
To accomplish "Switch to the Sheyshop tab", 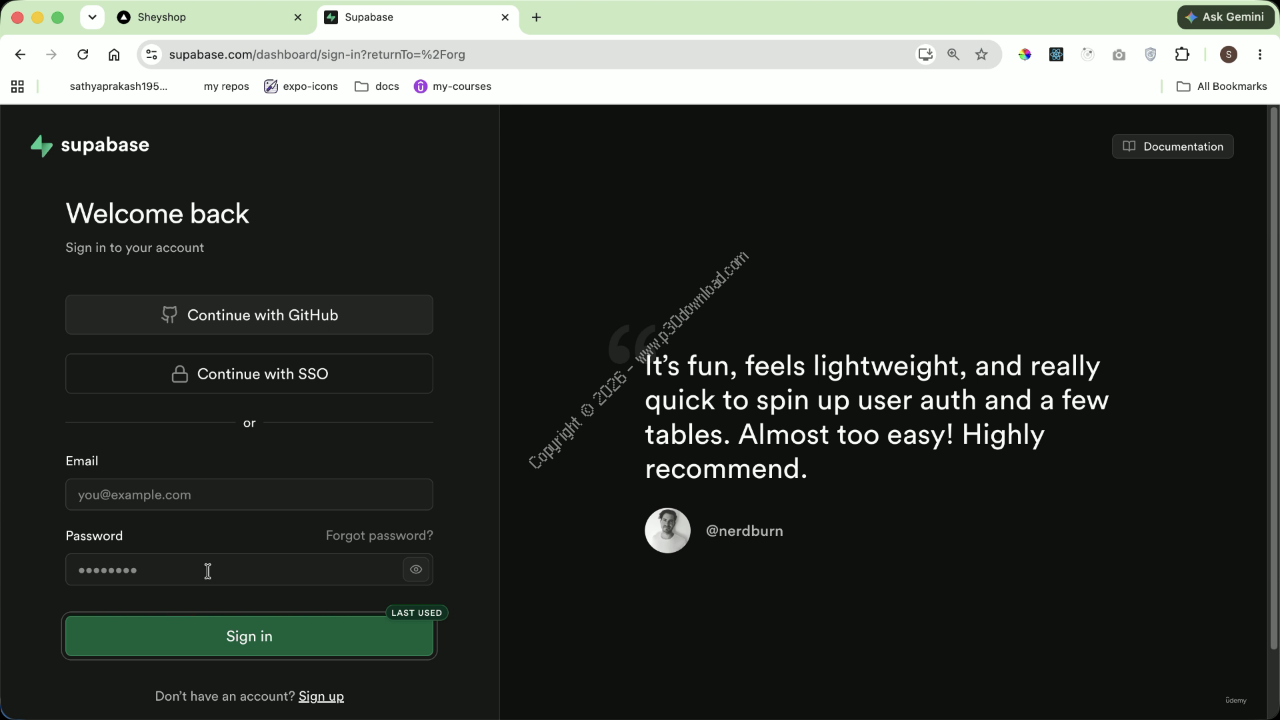I will click(210, 17).
